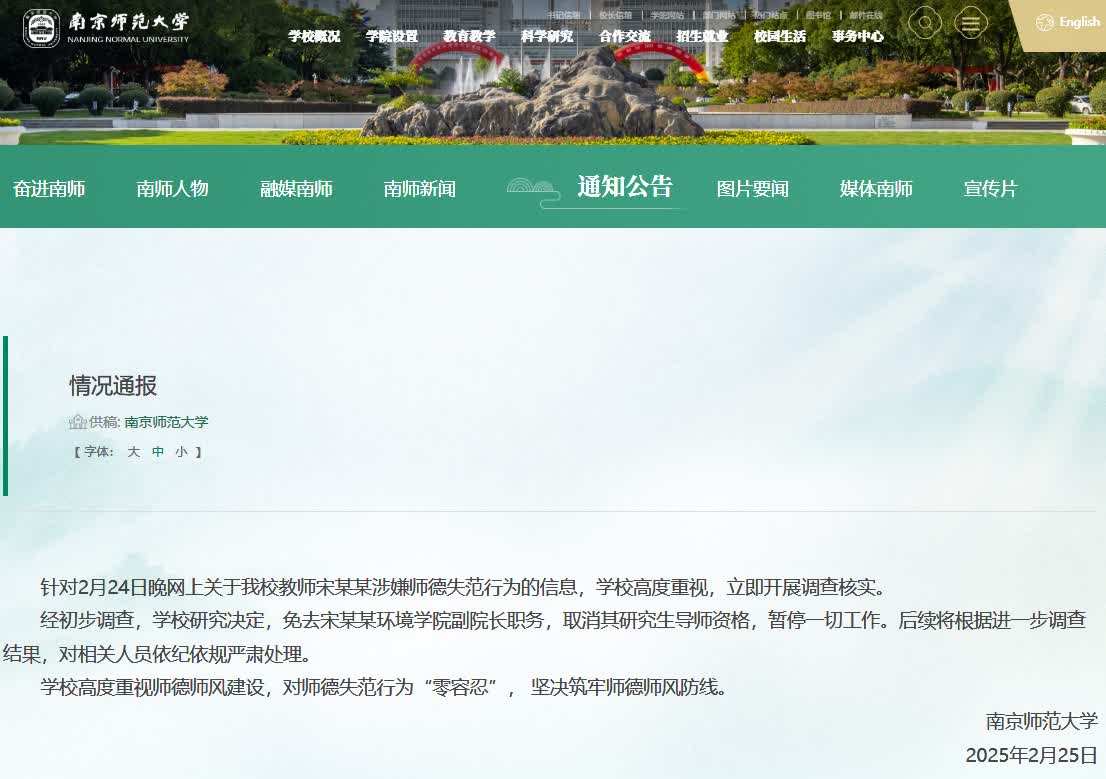The width and height of the screenshot is (1106, 779).
Task: Expand the 学院设置 navigation menu
Action: 392,36
